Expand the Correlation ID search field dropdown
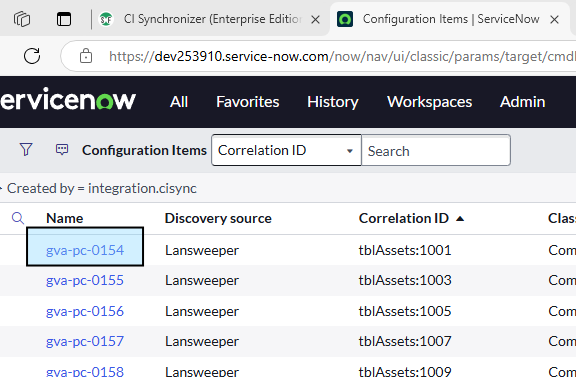Viewport: 576px width, 377px height. coord(286,150)
